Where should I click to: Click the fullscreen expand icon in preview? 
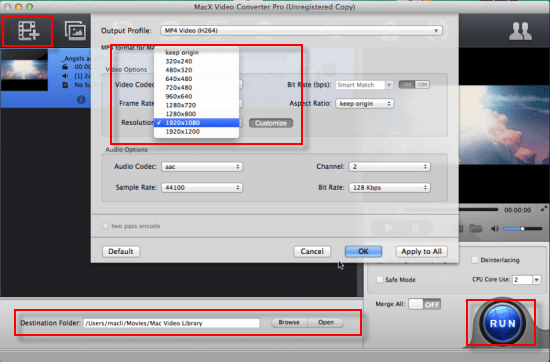pyautogui.click(x=544, y=209)
